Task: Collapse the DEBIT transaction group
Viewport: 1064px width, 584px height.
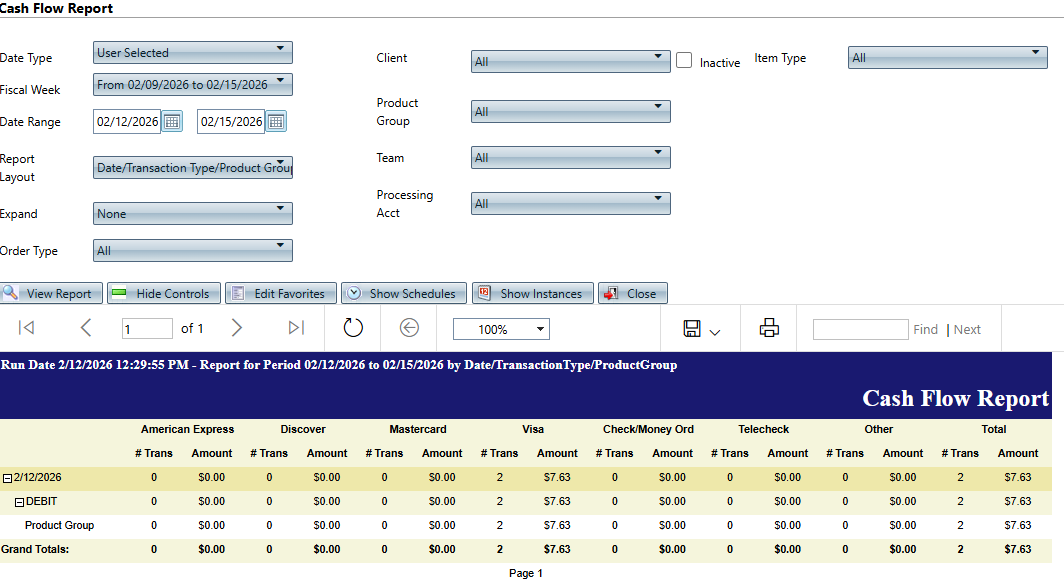Action: [x=19, y=502]
